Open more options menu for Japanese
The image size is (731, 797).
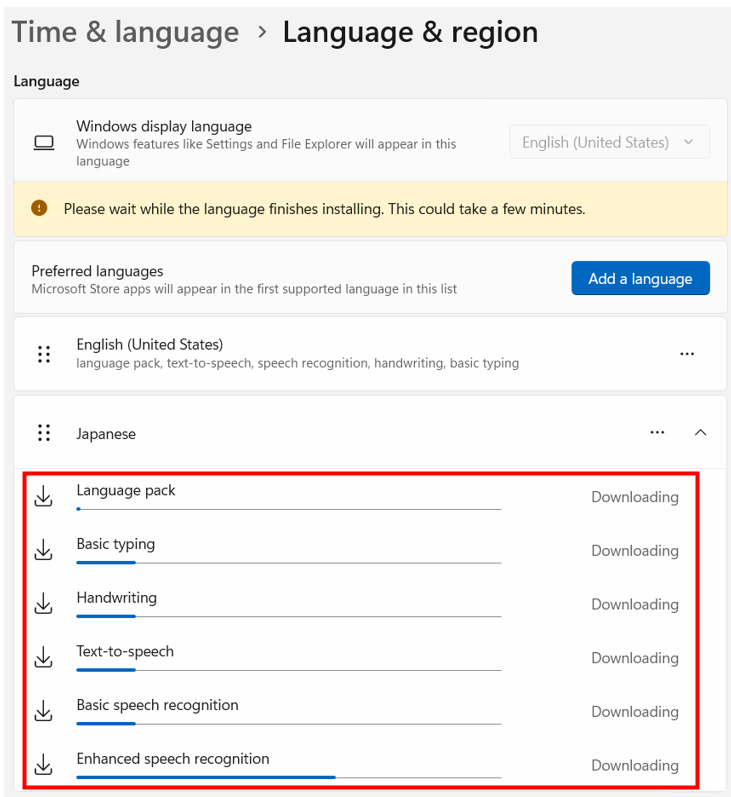[657, 433]
